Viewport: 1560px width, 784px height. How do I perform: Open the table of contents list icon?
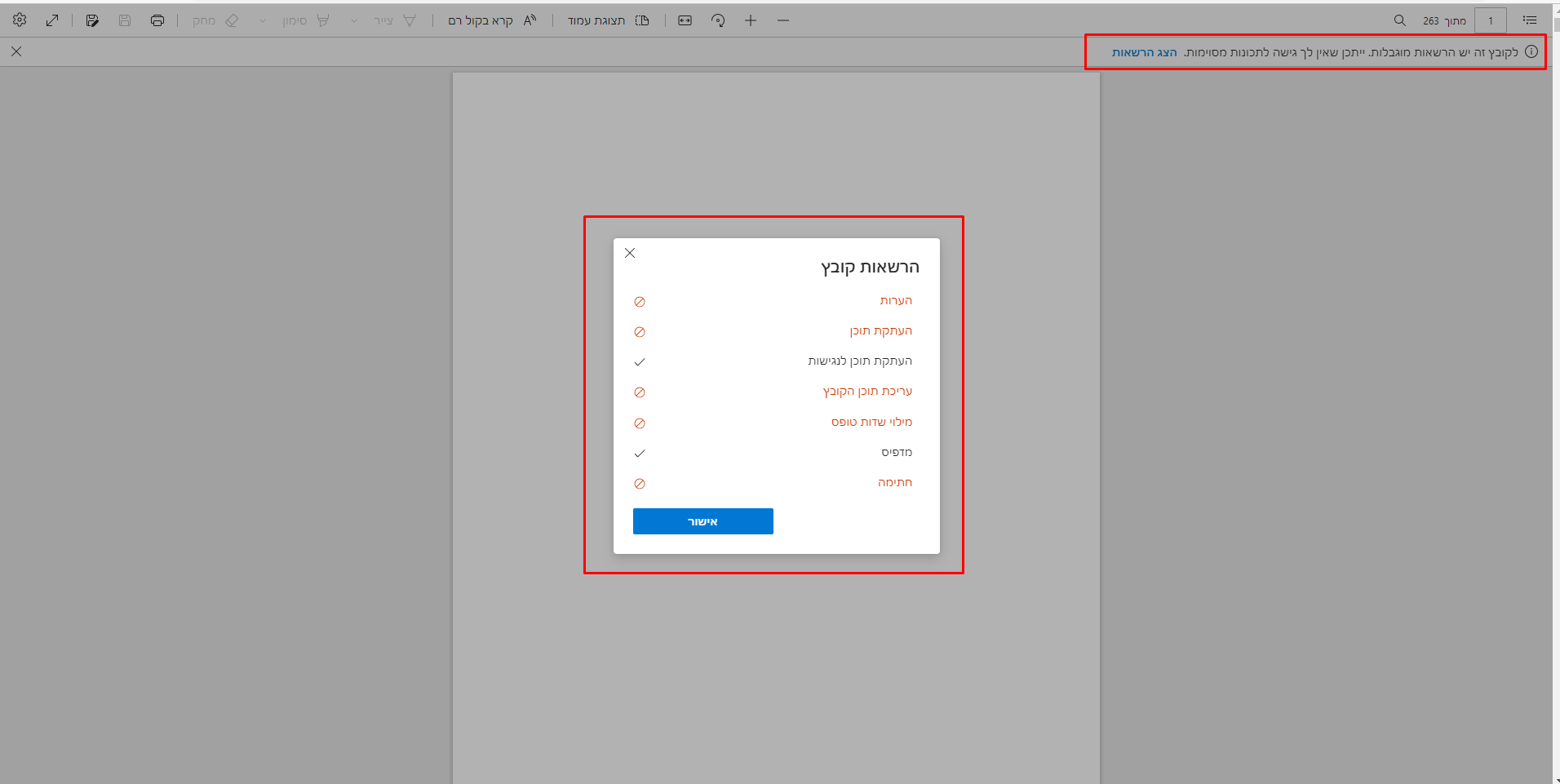pos(1530,20)
